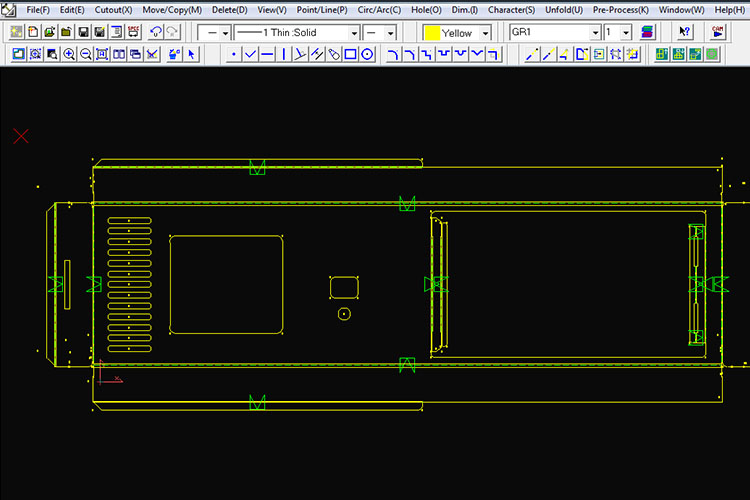Click the red X marker in drawing
The width and height of the screenshot is (750, 500).
click(x=21, y=136)
